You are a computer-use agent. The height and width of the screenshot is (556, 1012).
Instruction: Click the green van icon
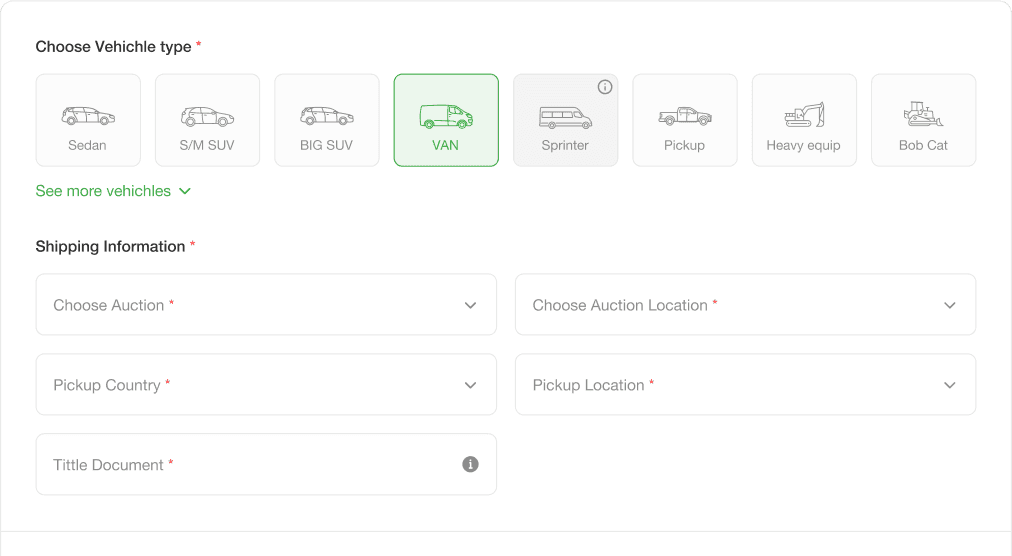pyautogui.click(x=446, y=116)
